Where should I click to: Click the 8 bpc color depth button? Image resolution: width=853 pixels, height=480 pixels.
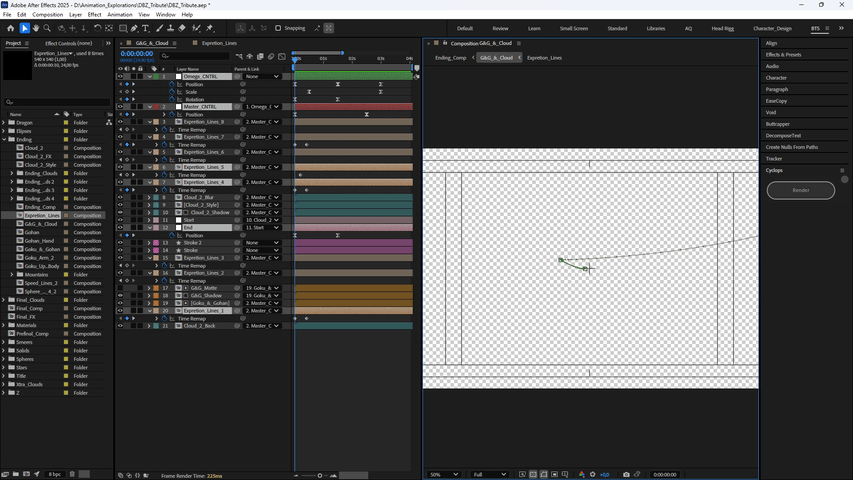[x=54, y=475]
